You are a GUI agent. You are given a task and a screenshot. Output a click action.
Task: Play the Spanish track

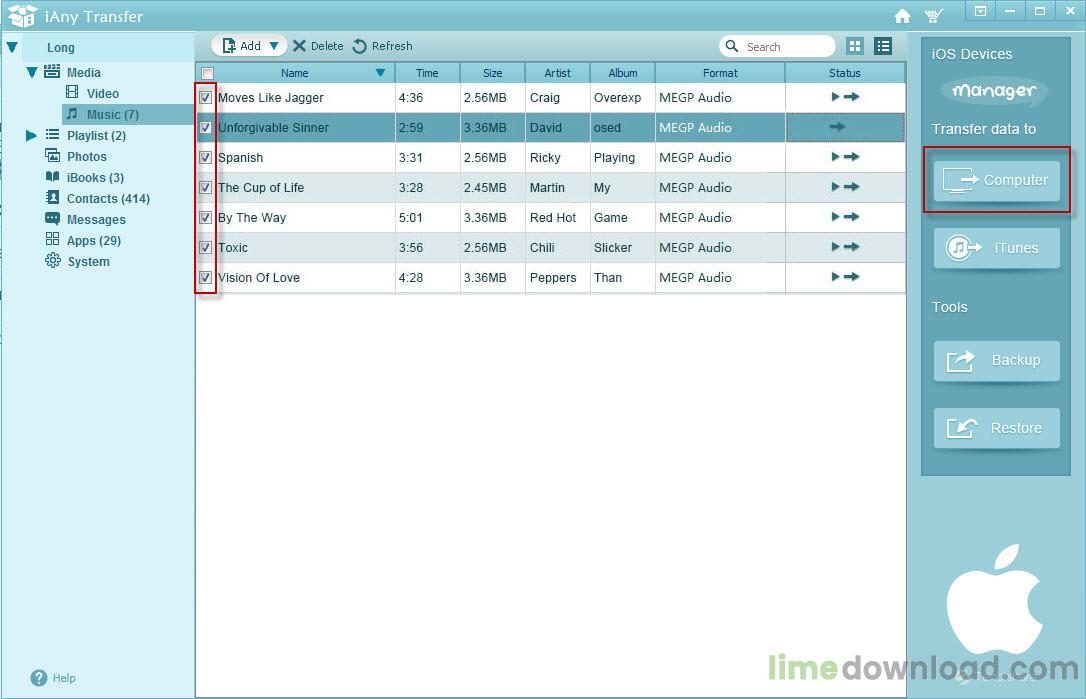tap(835, 157)
